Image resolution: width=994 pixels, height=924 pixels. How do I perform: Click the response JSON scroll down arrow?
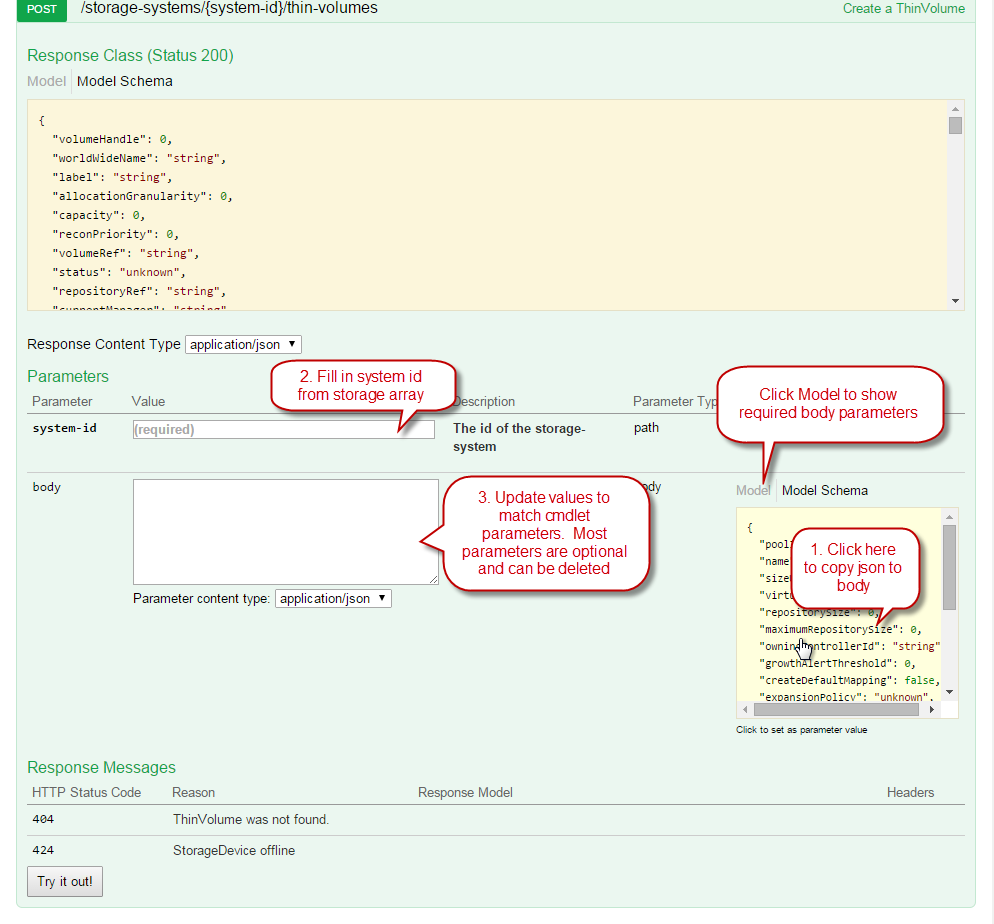coord(955,301)
